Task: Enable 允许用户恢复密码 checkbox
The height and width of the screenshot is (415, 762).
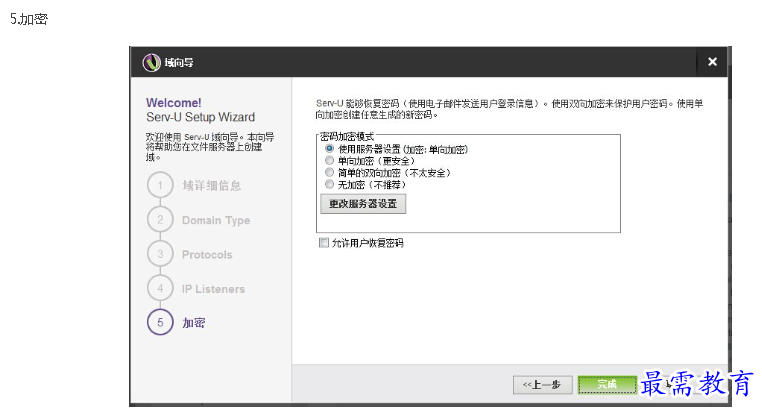Action: click(324, 242)
